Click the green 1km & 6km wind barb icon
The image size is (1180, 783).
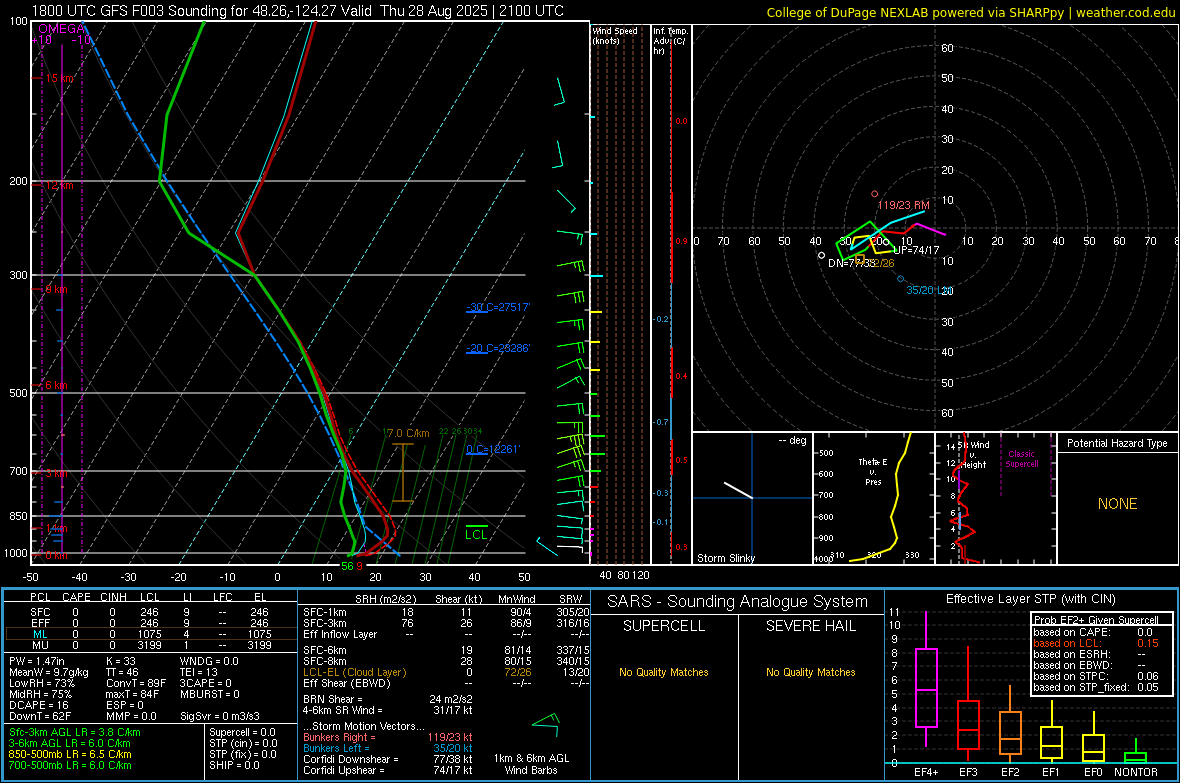(x=546, y=724)
